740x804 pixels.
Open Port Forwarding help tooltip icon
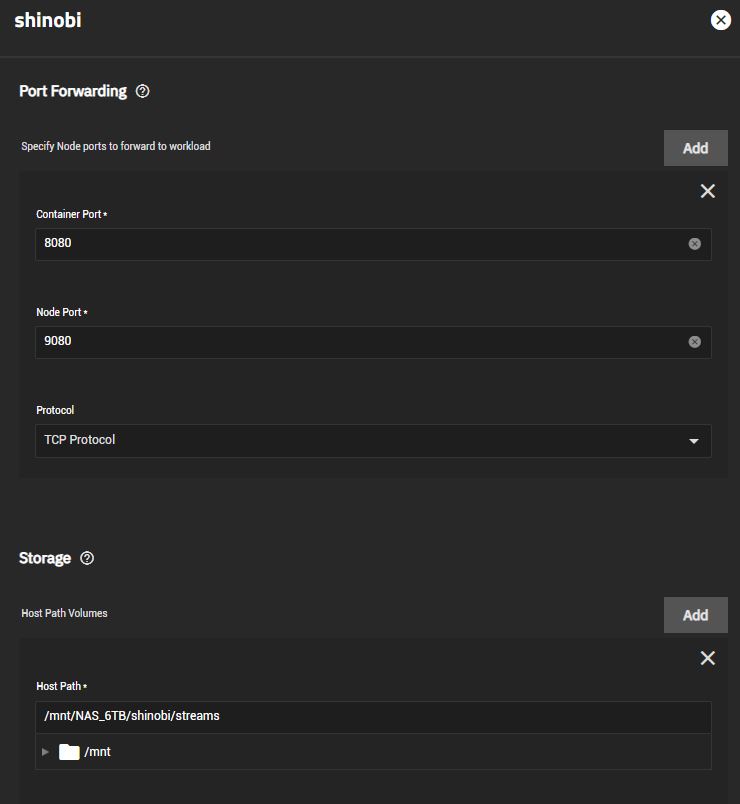coord(143,91)
